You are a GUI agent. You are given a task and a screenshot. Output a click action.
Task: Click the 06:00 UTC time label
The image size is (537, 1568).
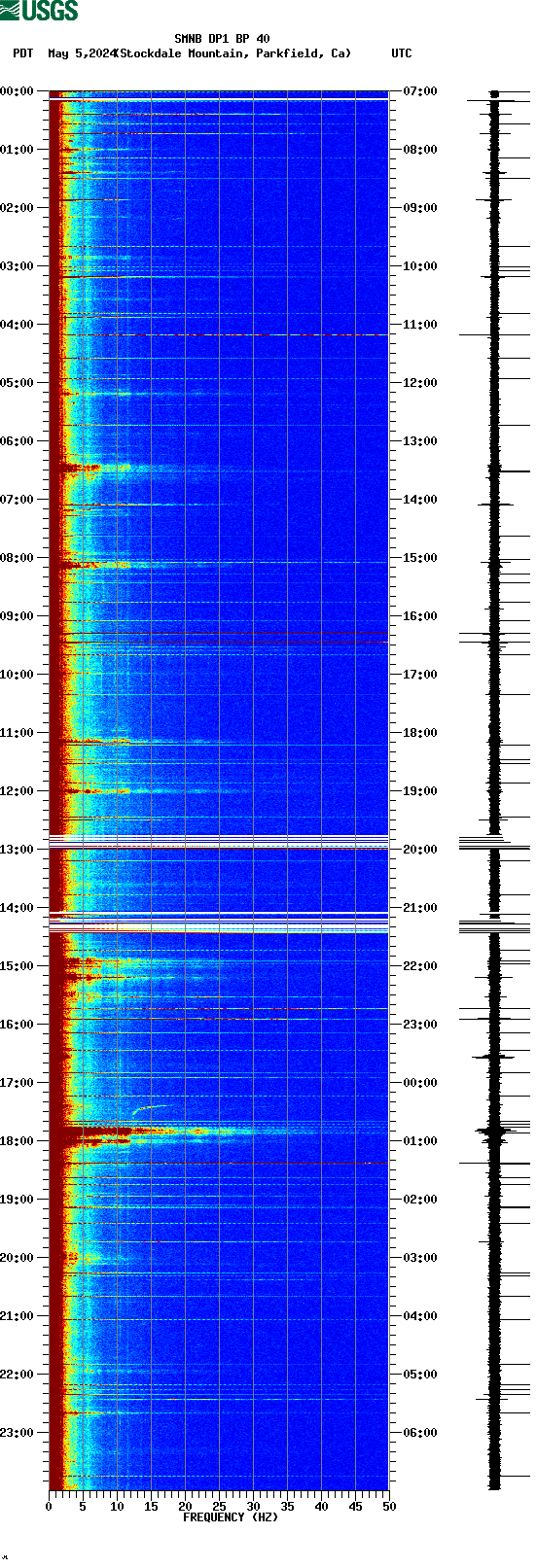(420, 1433)
